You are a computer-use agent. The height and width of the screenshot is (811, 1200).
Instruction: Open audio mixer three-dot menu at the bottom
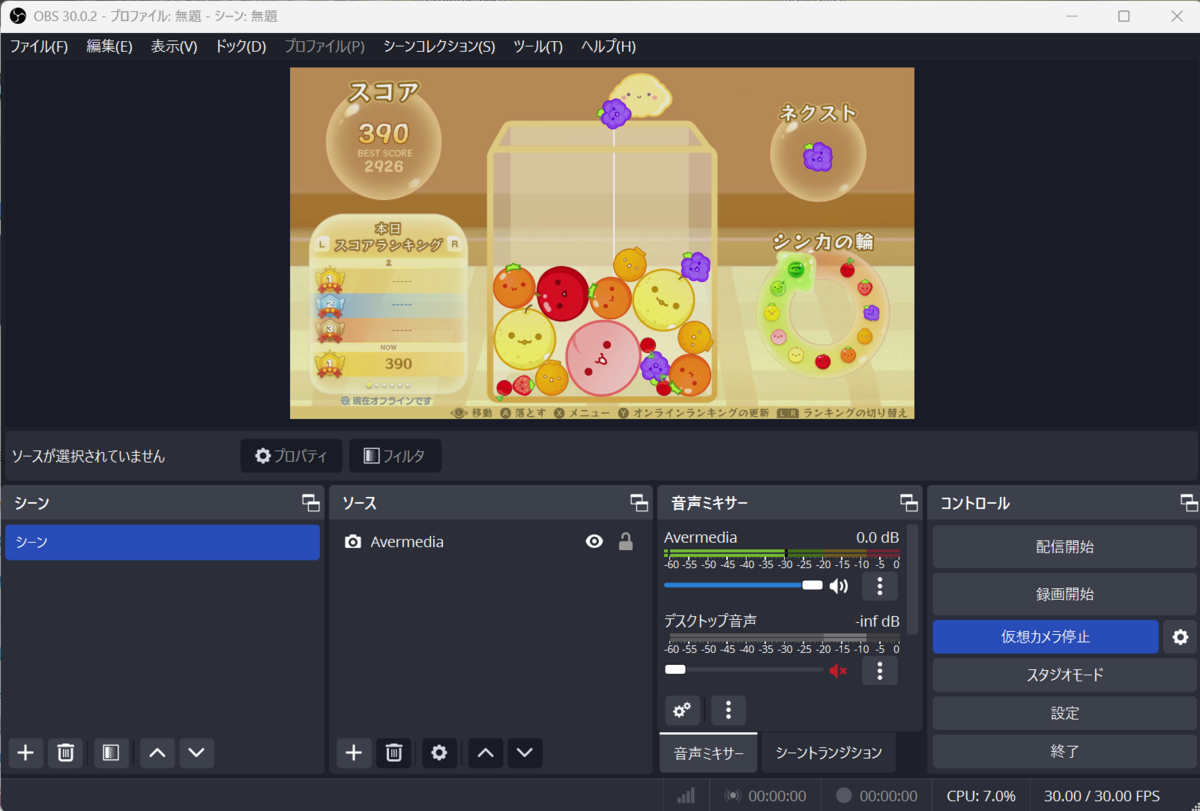[728, 710]
